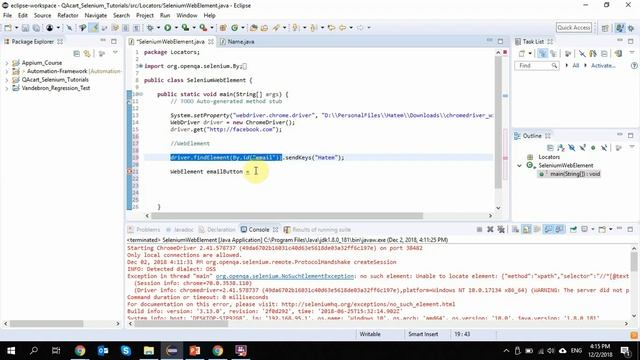Image resolution: width=640 pixels, height=360 pixels.
Task: Click the All filter link in Task List
Action: [x=576, y=66]
